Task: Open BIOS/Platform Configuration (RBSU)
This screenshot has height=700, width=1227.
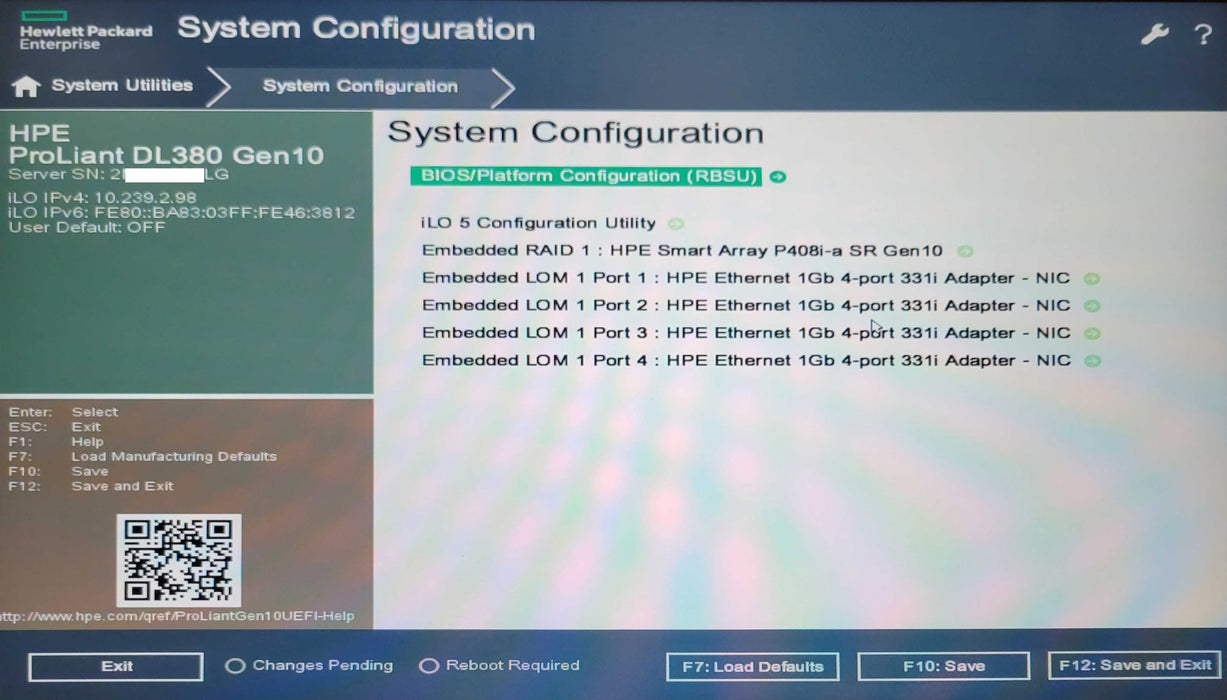Action: coord(585,177)
